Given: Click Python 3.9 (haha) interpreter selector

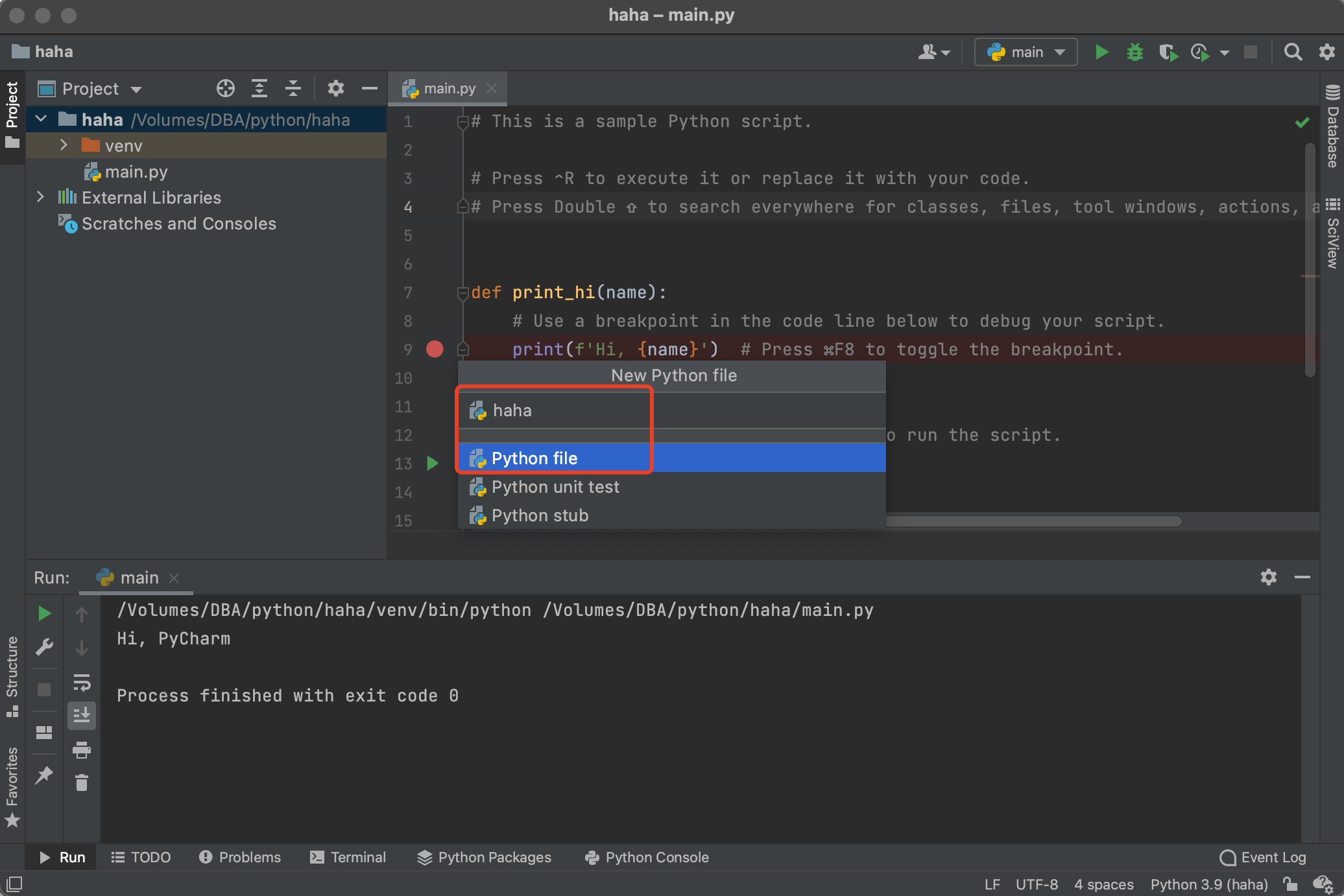Looking at the screenshot, I should (1208, 884).
